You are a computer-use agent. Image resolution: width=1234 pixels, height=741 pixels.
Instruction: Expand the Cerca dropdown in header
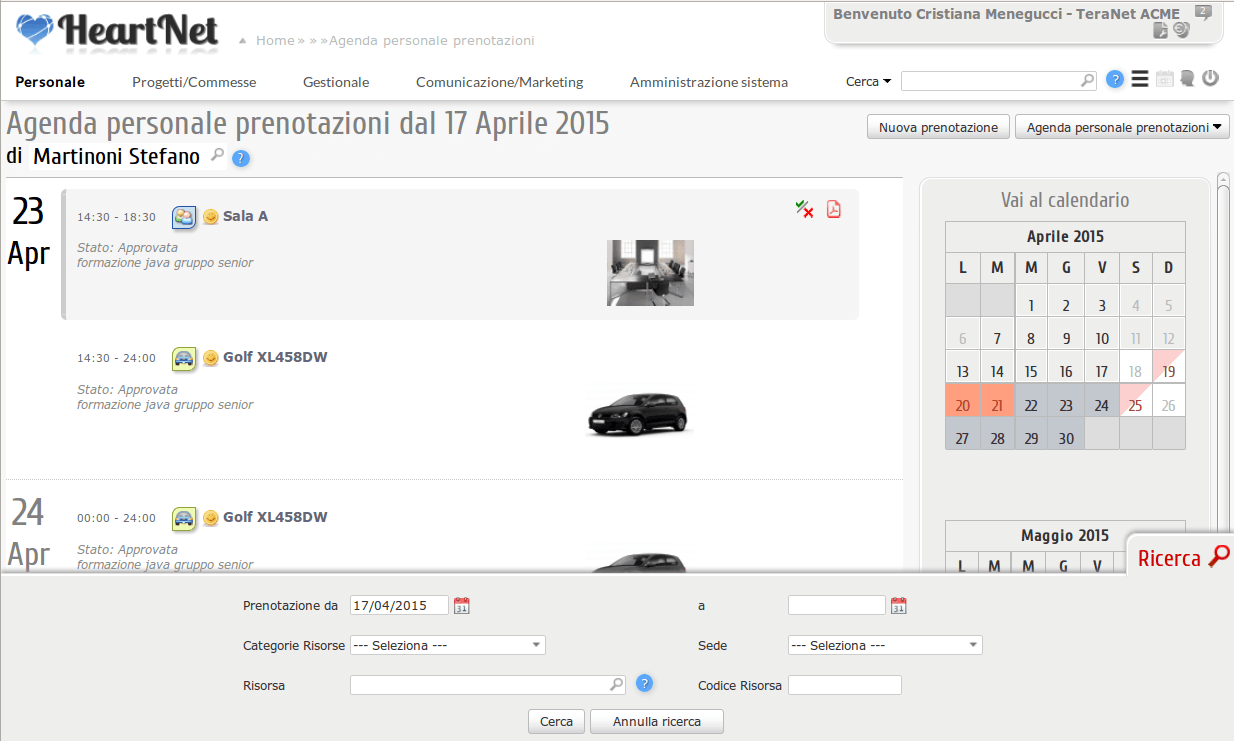868,82
